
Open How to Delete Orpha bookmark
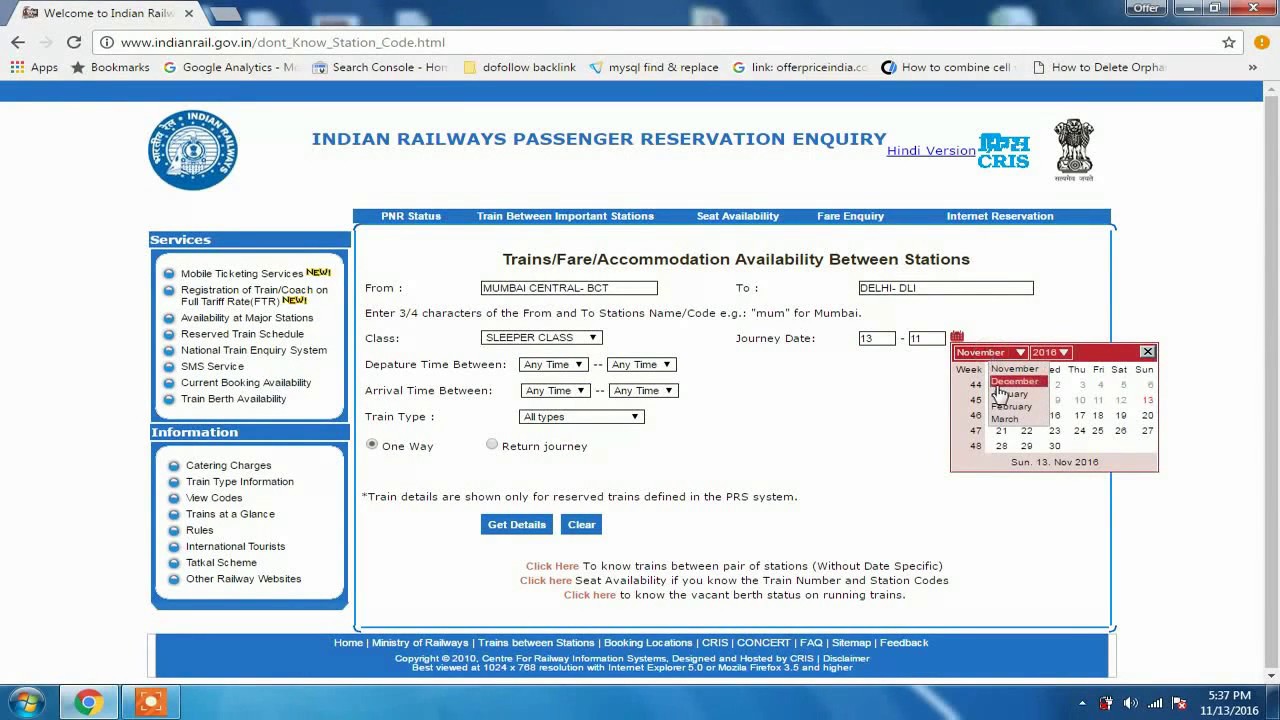click(x=1098, y=67)
